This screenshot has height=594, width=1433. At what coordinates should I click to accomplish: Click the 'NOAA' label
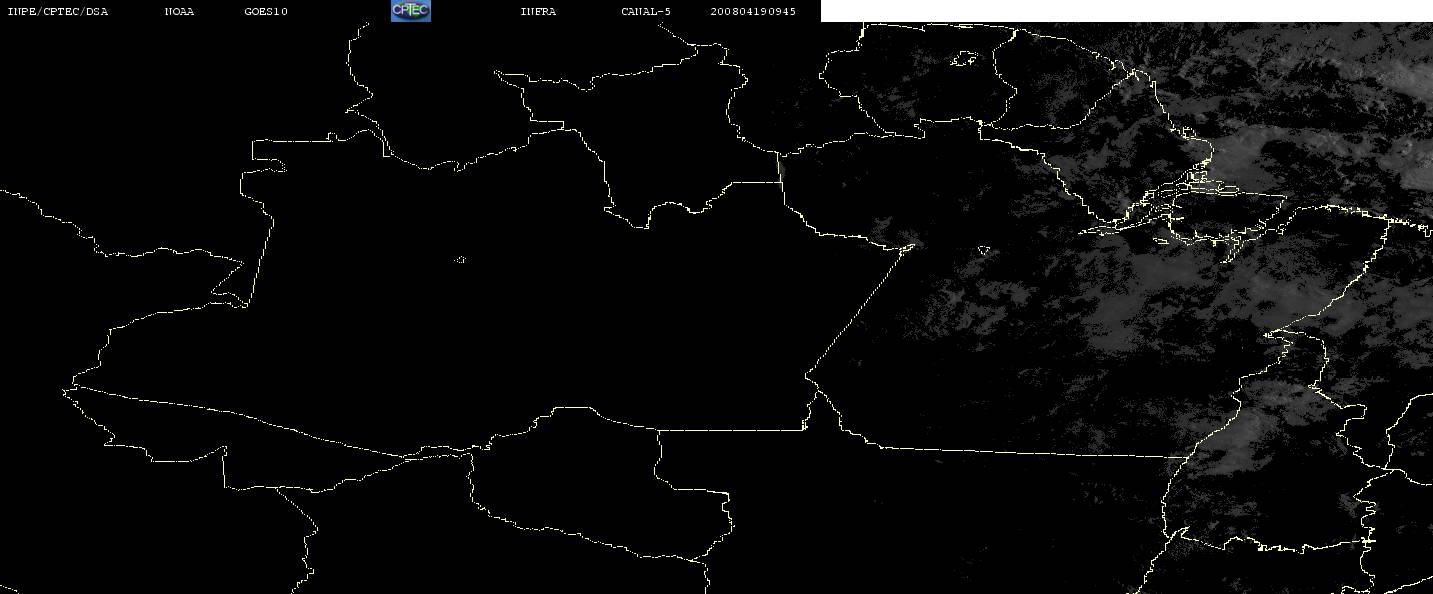179,12
